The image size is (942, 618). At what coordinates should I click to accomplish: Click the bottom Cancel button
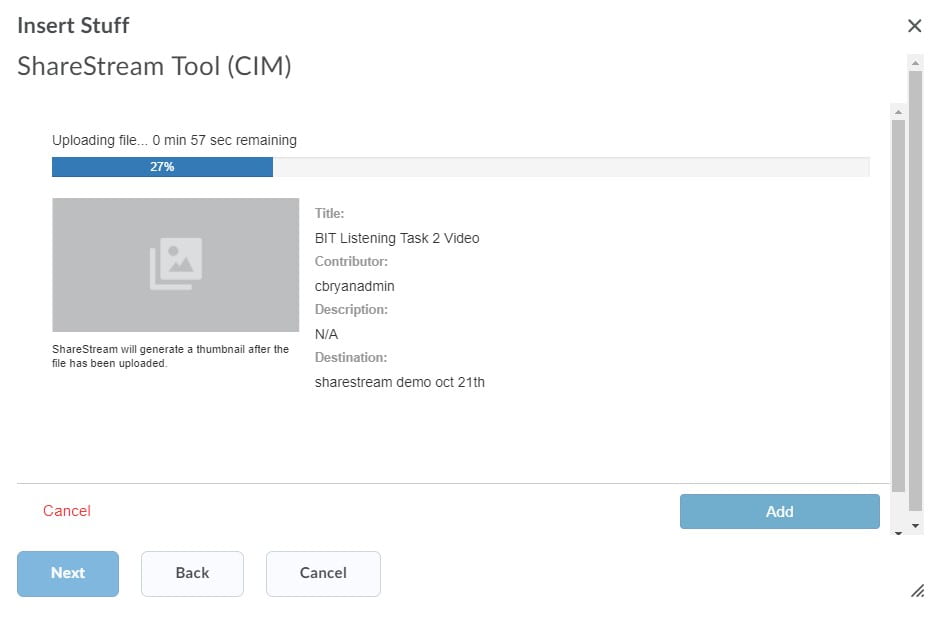[x=323, y=574]
